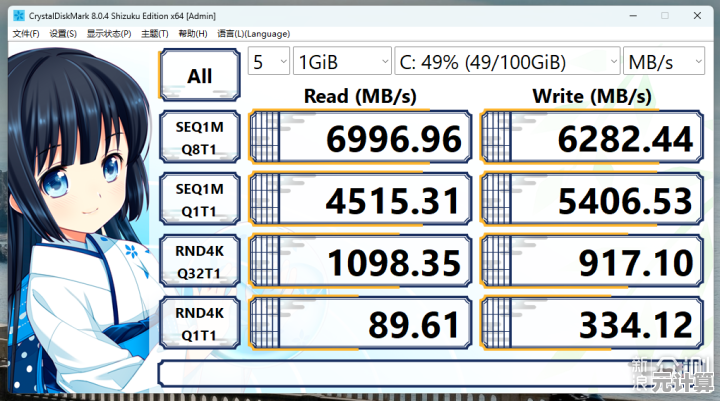This screenshot has height=401, width=720.
Task: Expand the 1GiB test size dropdown
Action: pyautogui.click(x=342, y=61)
